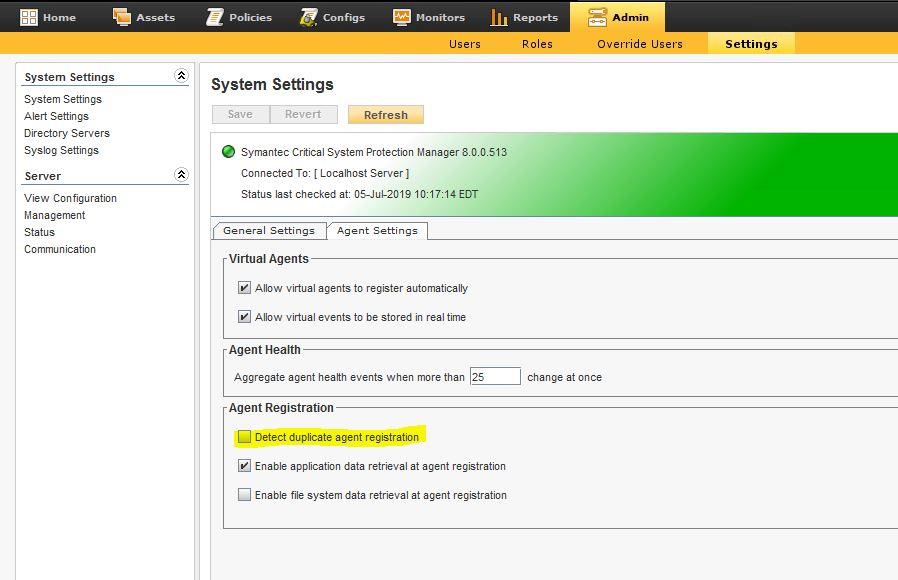This screenshot has width=898, height=580.
Task: Open Directory Servers in sidebar
Action: pos(67,133)
